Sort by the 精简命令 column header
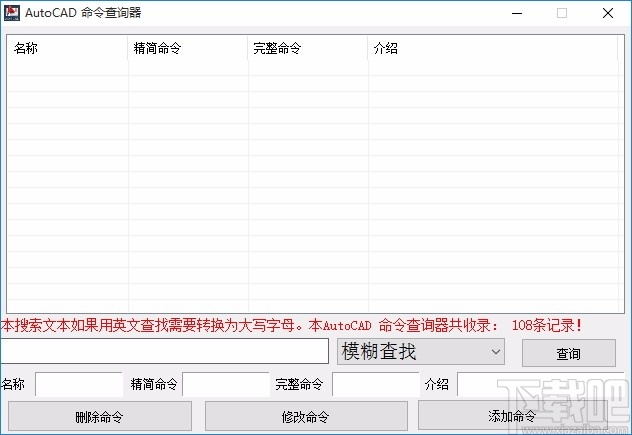The height and width of the screenshot is (435, 632). pos(187,48)
